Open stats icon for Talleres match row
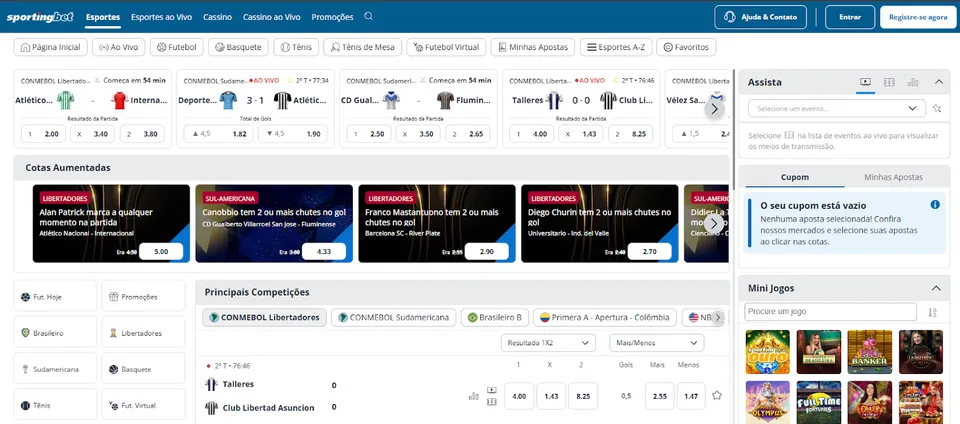 473,396
